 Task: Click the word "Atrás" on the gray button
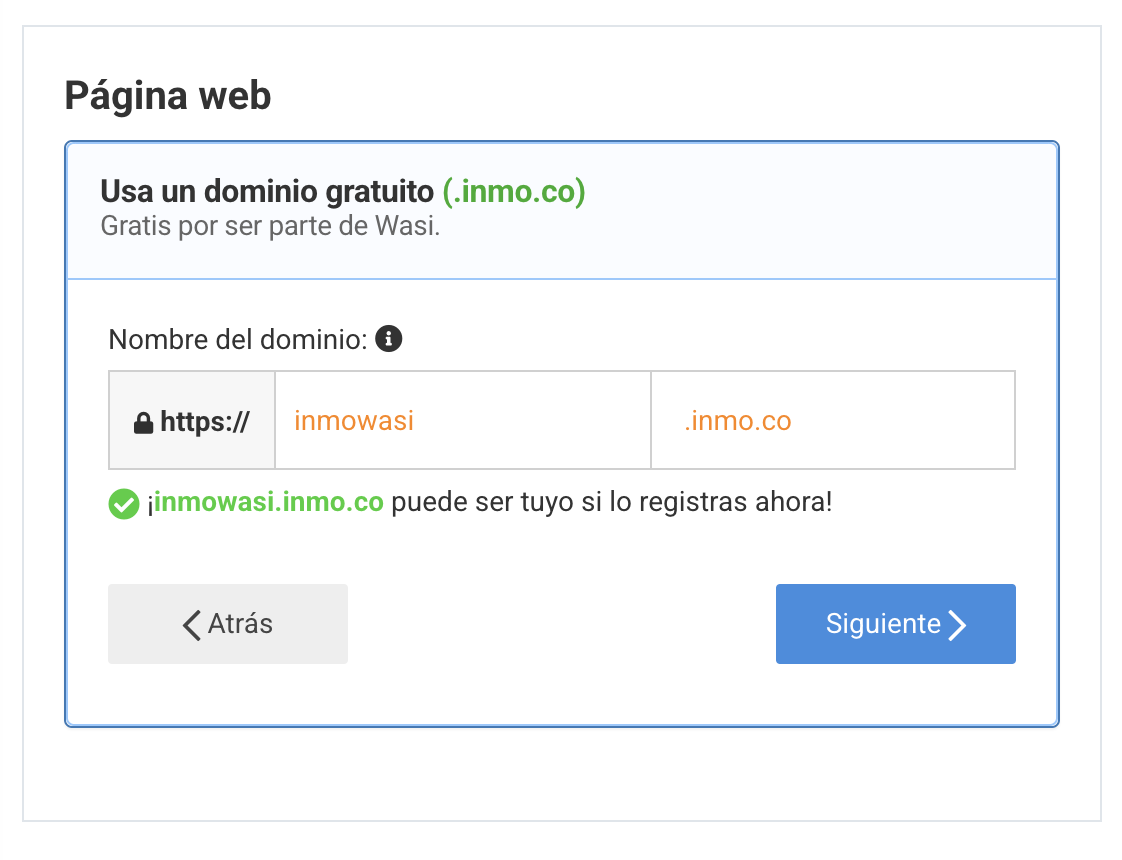[x=240, y=624]
